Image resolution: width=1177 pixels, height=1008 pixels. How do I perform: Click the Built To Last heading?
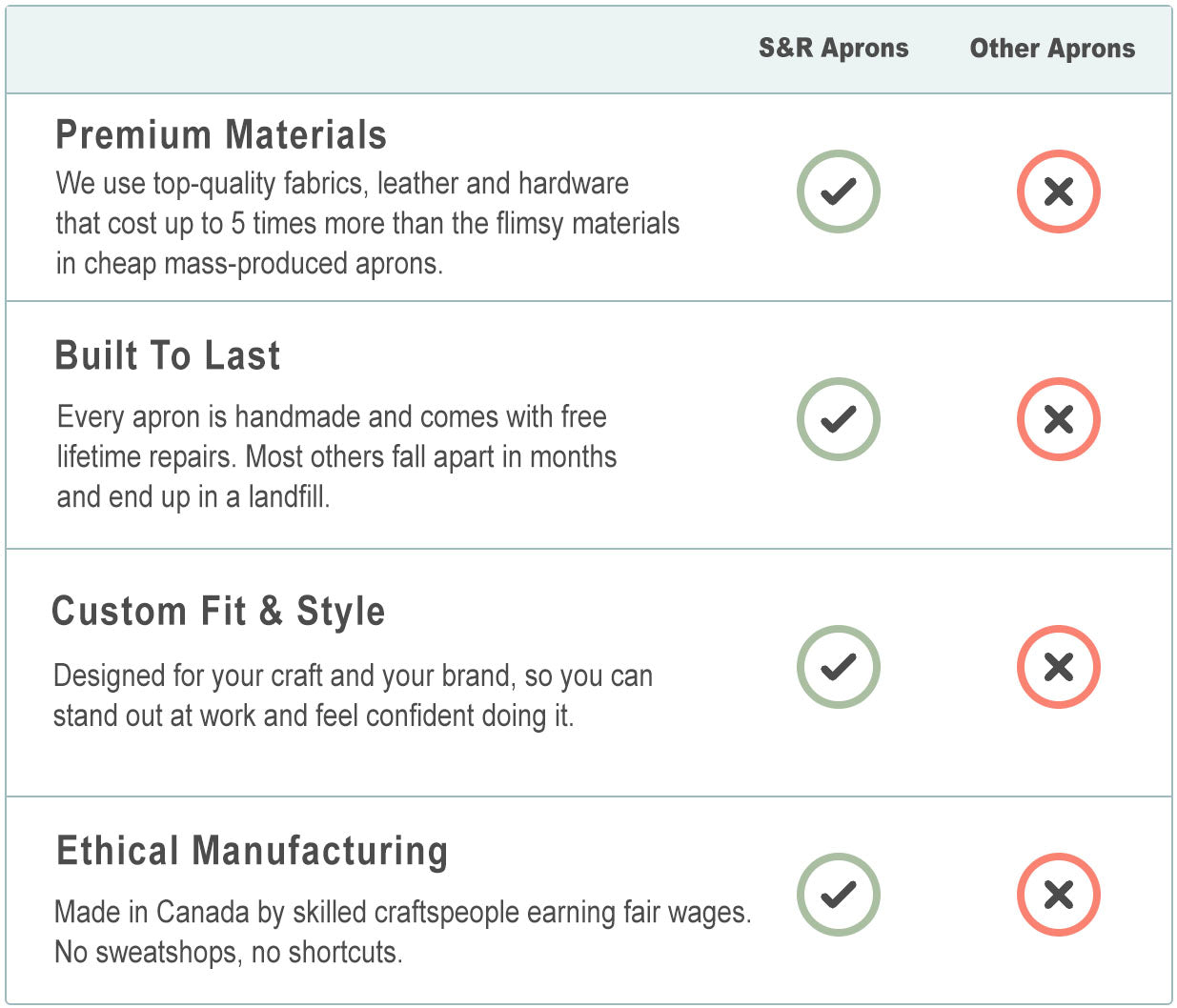click(x=168, y=355)
